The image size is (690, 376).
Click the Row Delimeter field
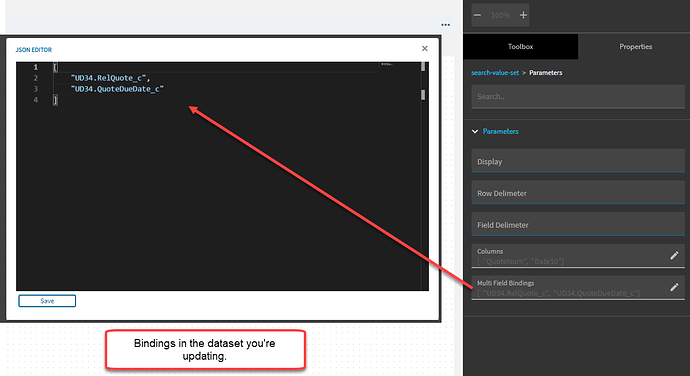coord(578,192)
